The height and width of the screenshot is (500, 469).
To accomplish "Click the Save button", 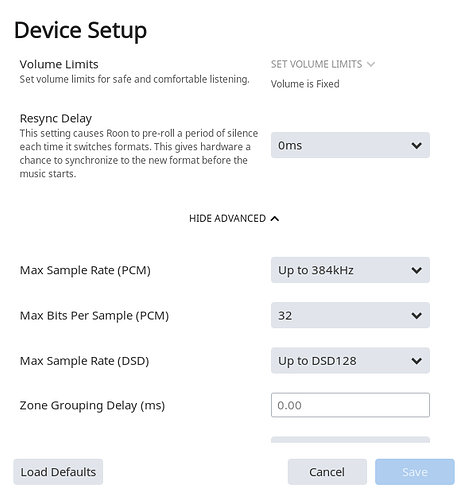I will (x=415, y=472).
